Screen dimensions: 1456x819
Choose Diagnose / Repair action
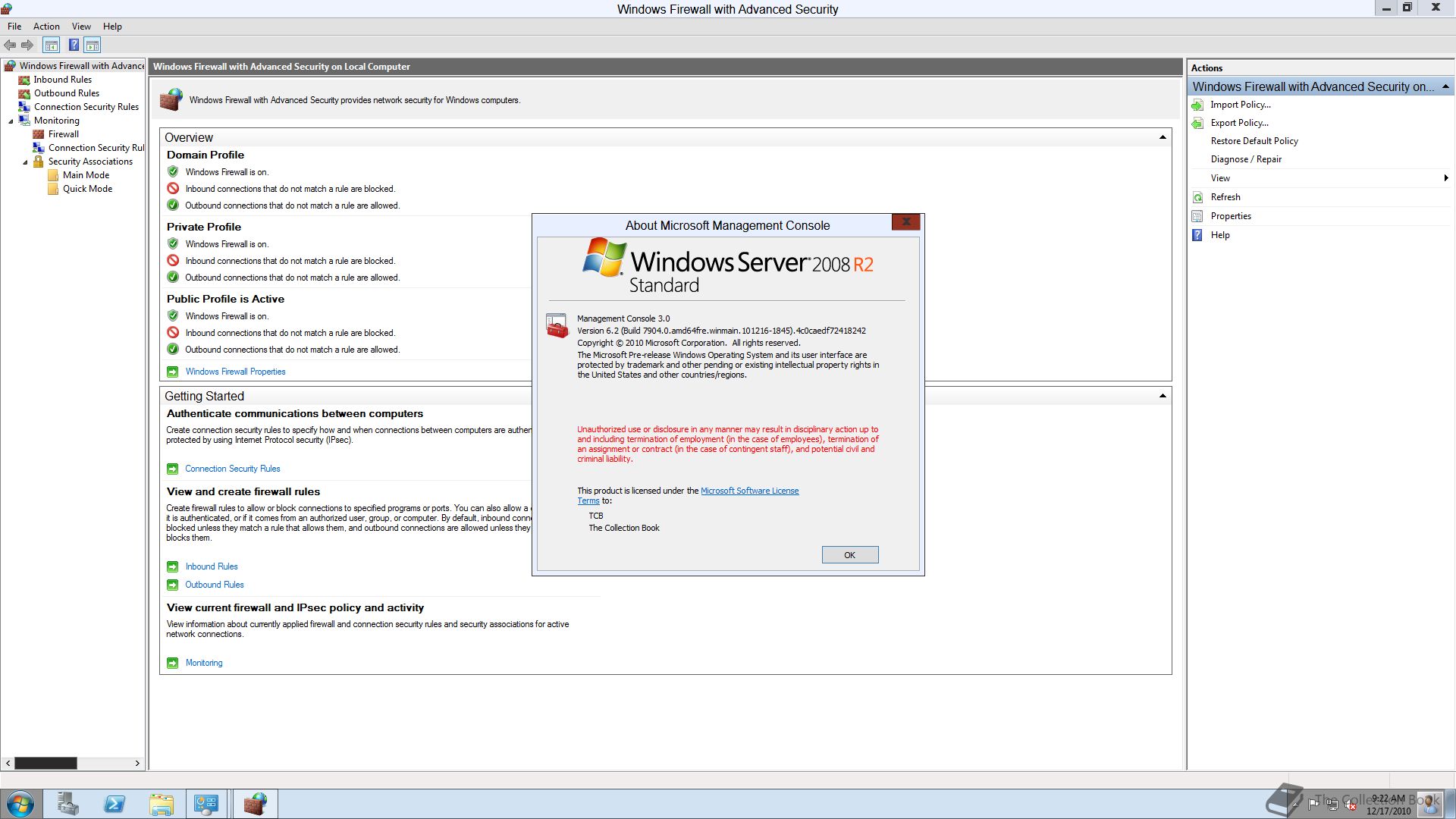pyautogui.click(x=1246, y=159)
